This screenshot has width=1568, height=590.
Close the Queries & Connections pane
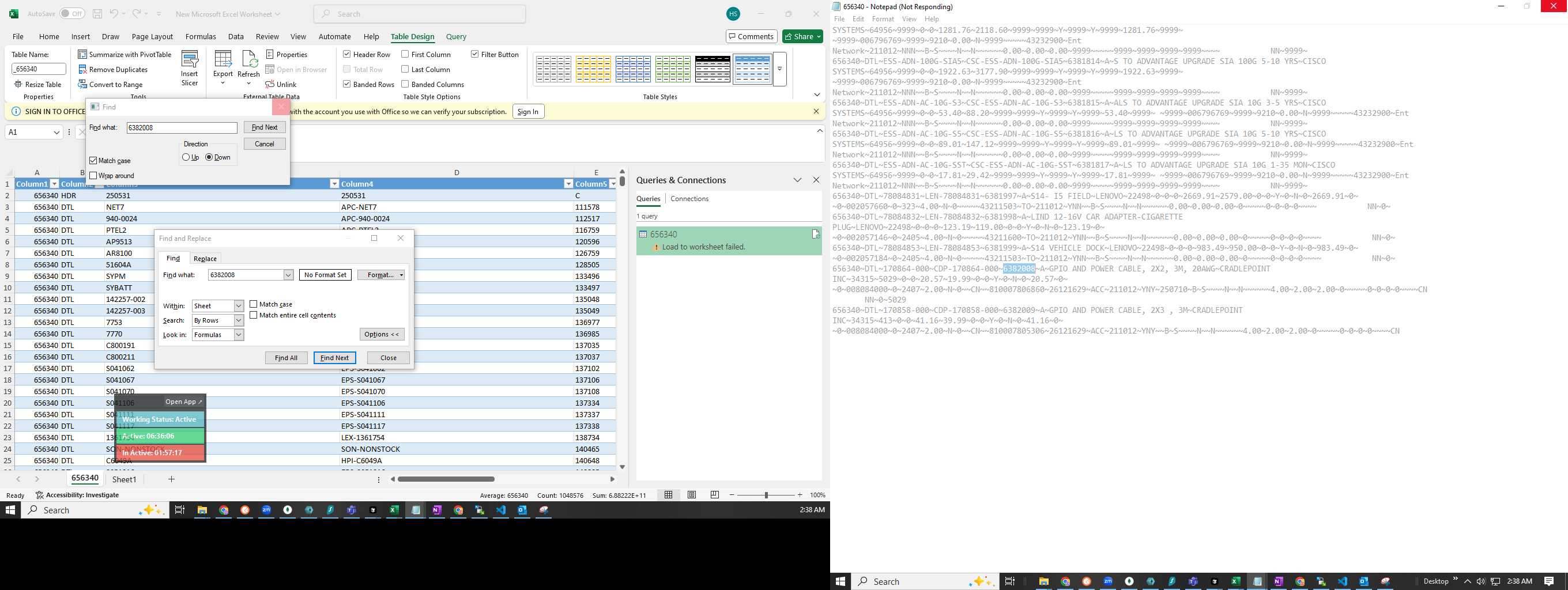click(816, 180)
